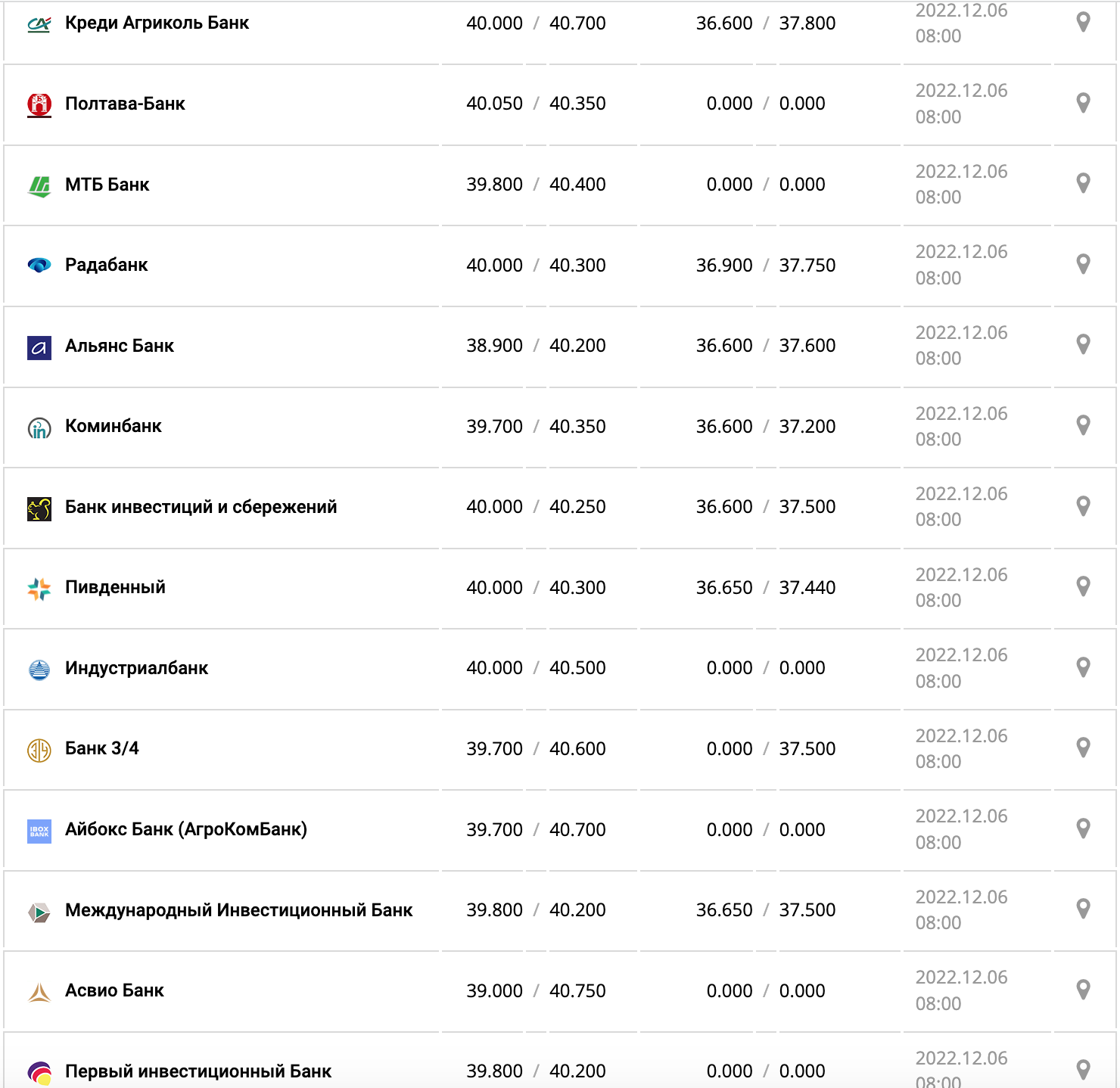The height and width of the screenshot is (1088, 1120).
Task: Click Асвио Банк map marker
Action: [1083, 990]
